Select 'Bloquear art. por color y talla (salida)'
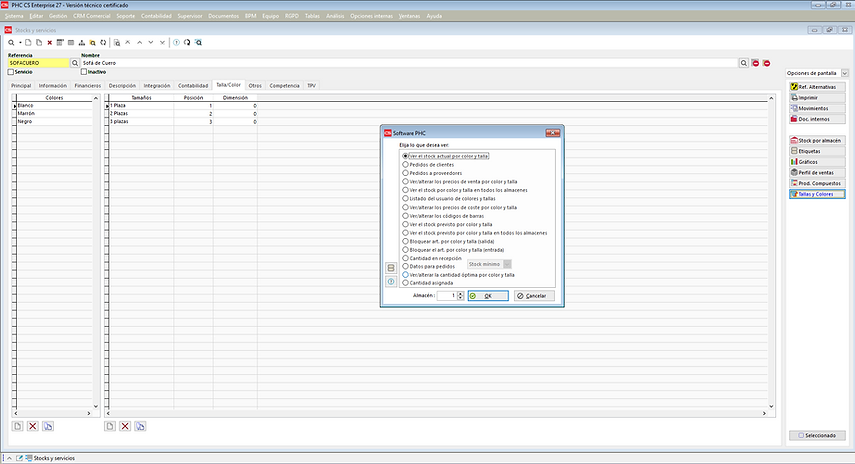 [405, 241]
